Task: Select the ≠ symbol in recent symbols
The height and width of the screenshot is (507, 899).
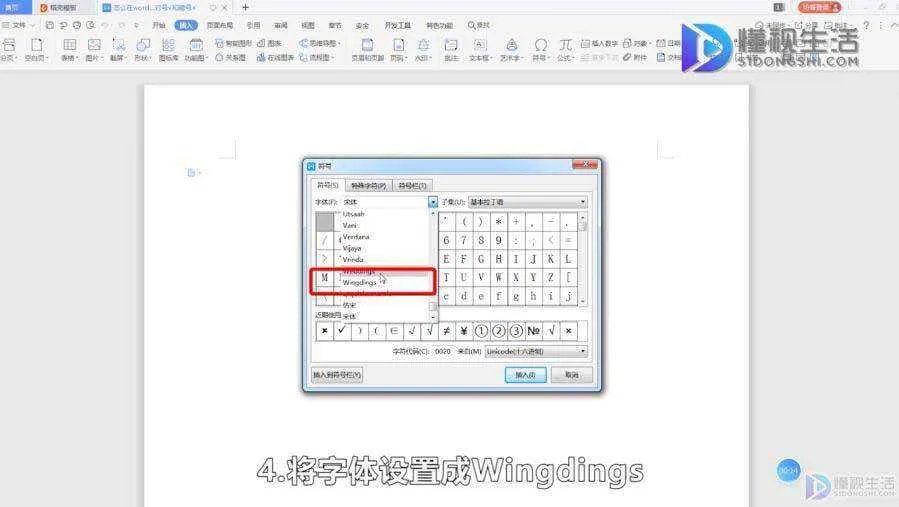Action: [447, 331]
